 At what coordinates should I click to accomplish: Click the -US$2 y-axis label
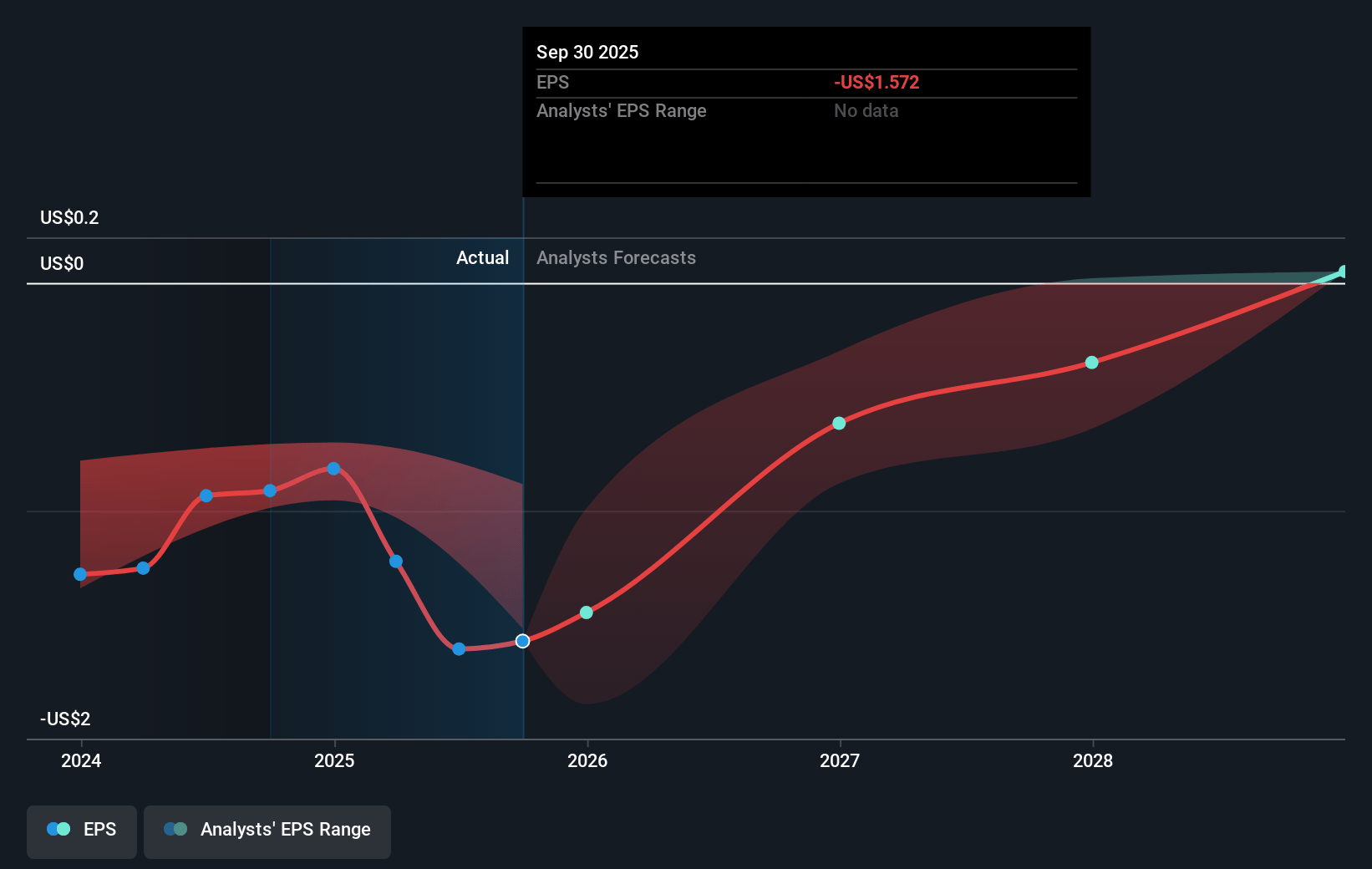point(65,719)
